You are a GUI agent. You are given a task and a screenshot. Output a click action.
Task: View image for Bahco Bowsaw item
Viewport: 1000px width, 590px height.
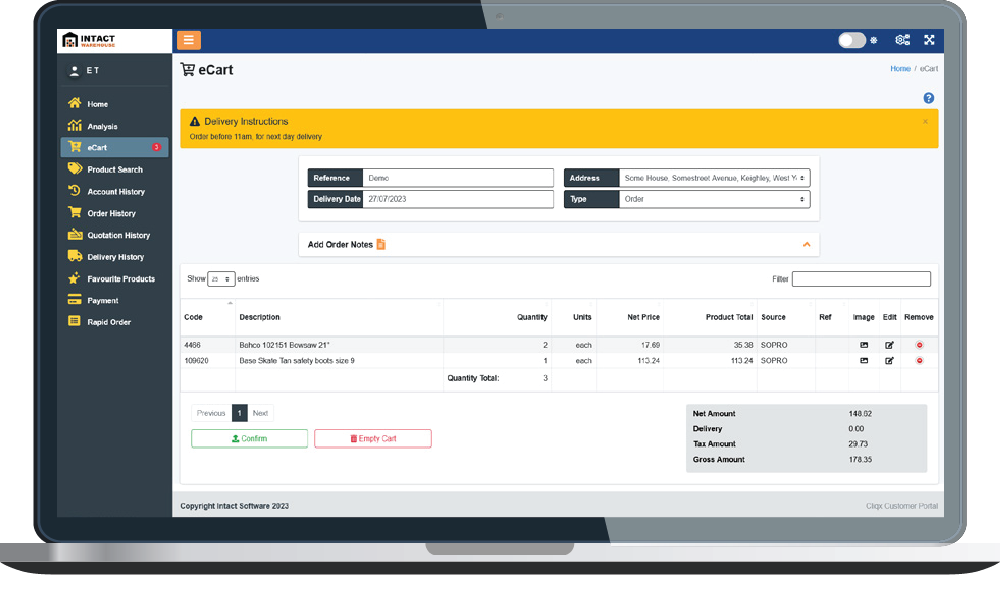click(864, 345)
